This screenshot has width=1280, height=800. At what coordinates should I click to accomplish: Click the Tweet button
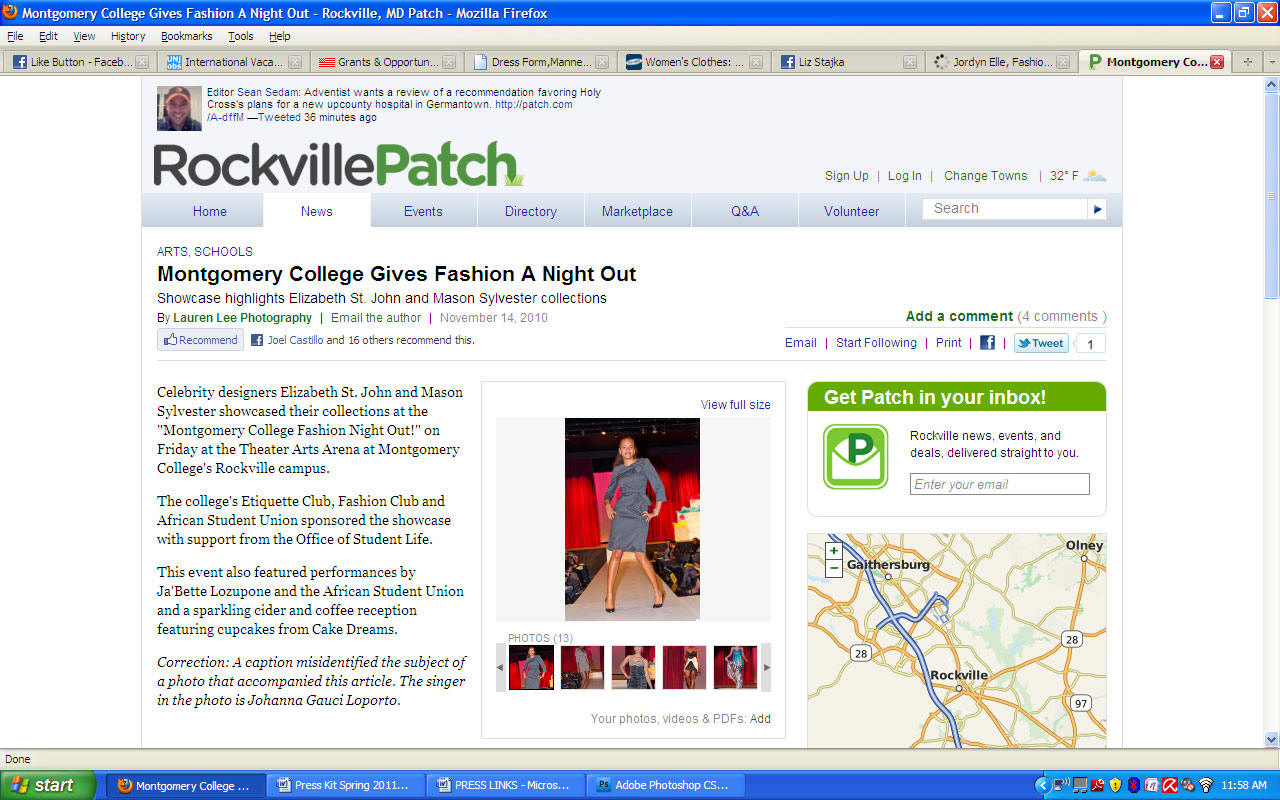click(x=1041, y=343)
